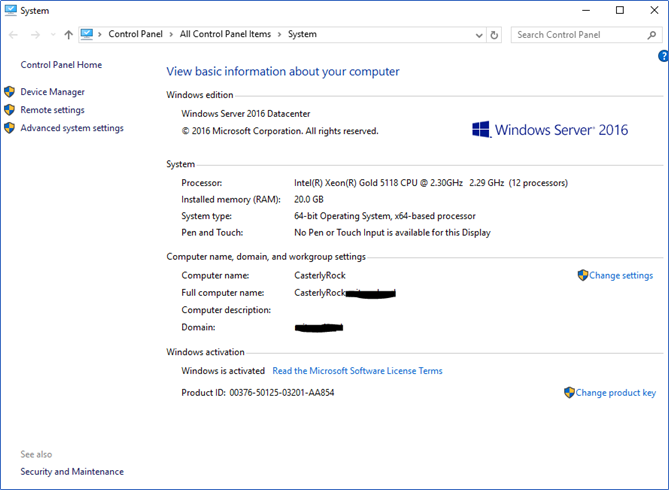Select System breadcrumb in address bar
This screenshot has width=669, height=490.
(302, 34)
